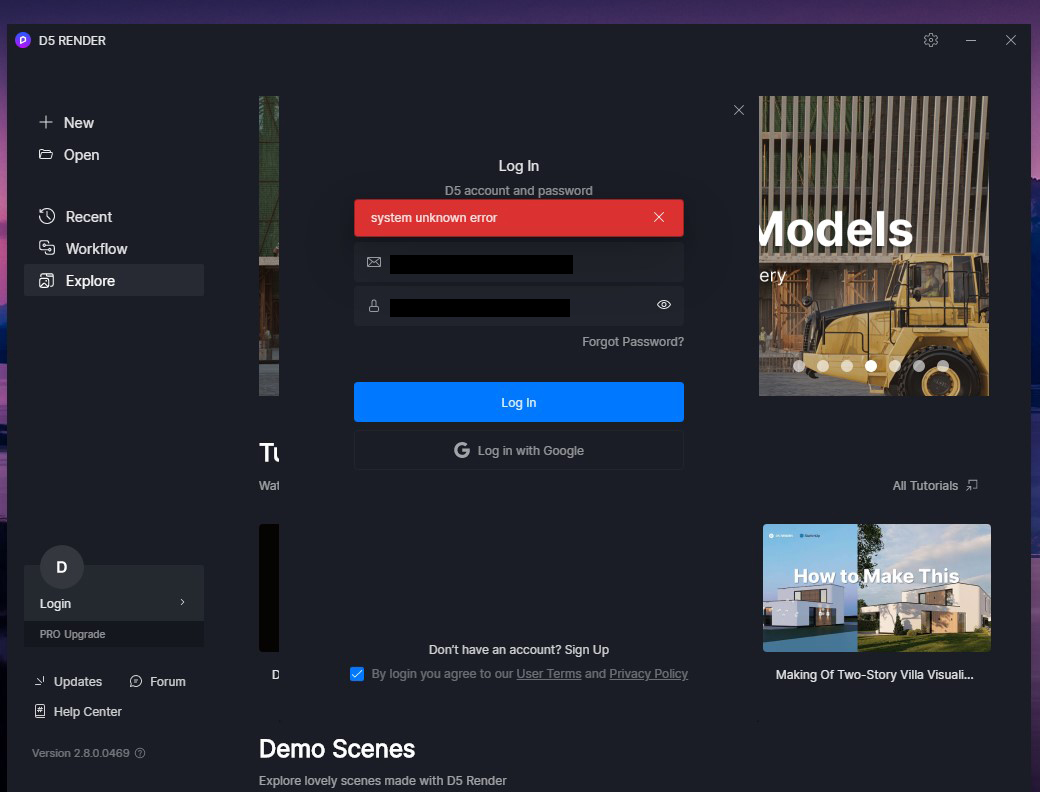1040x792 pixels.
Task: Open the Privacy Policy link
Action: point(648,674)
